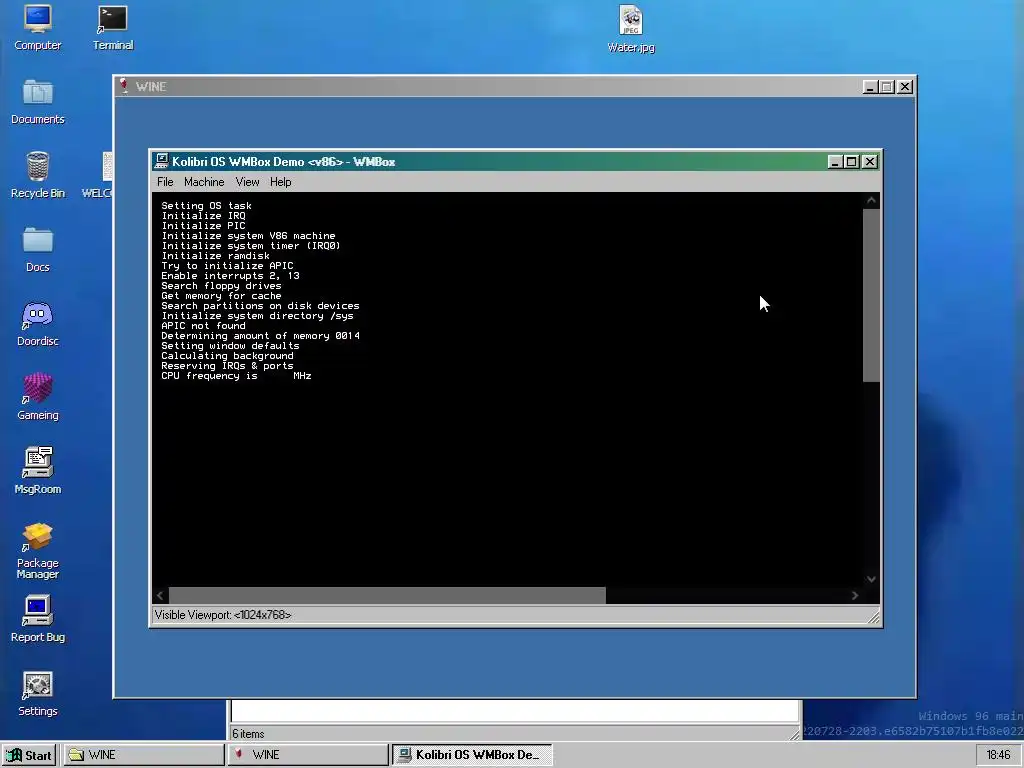Maximize the outer WINE window
This screenshot has width=1024, height=768.
[887, 87]
